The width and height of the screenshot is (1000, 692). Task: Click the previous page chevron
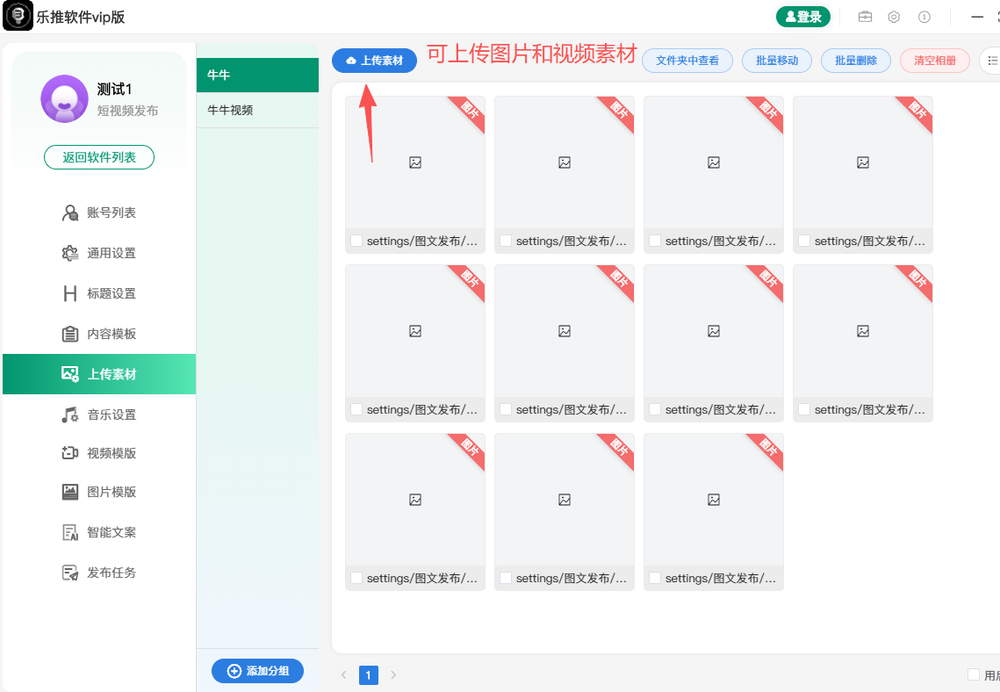(x=345, y=675)
